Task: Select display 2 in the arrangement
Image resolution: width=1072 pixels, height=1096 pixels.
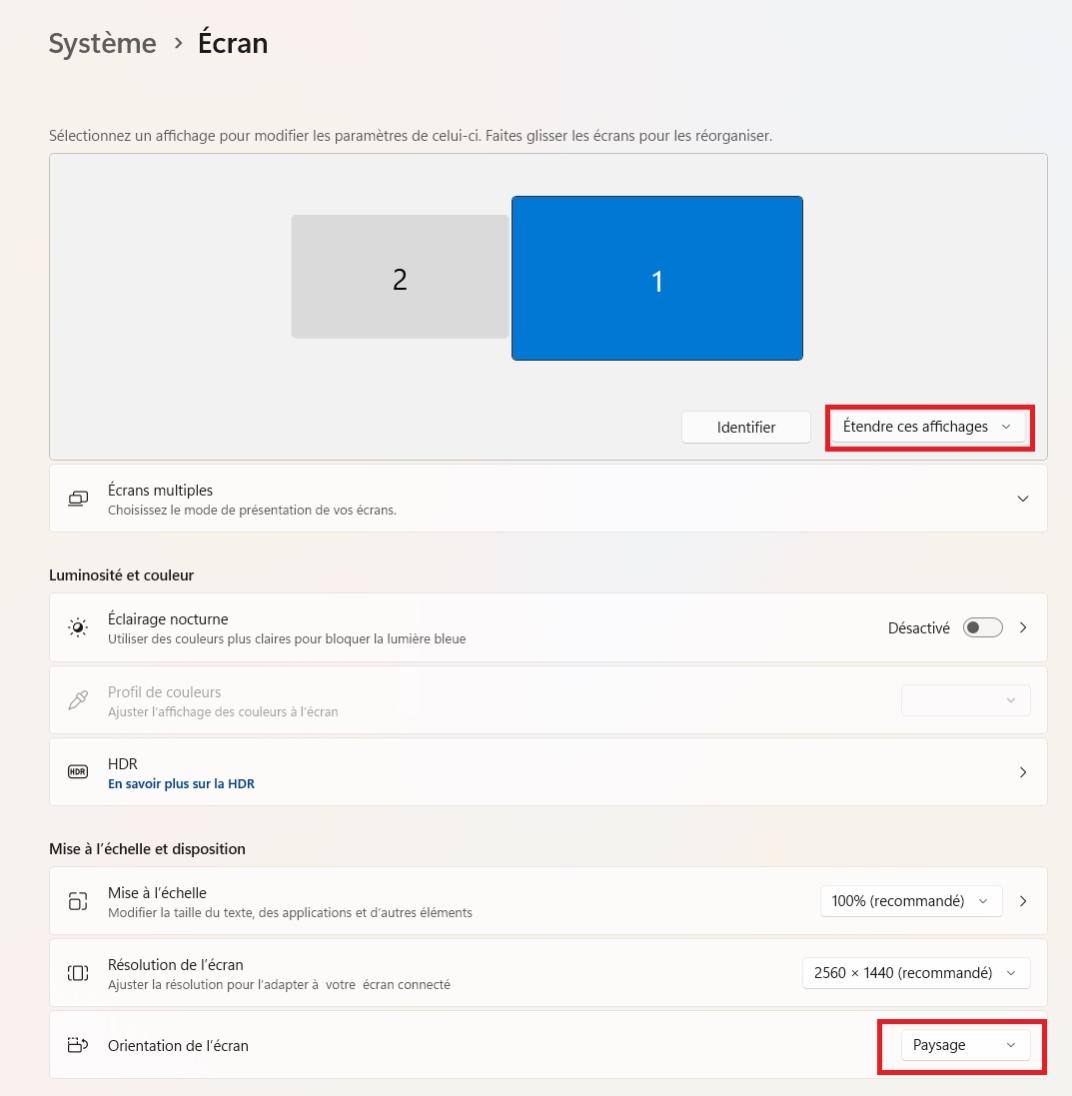Action: coord(400,277)
